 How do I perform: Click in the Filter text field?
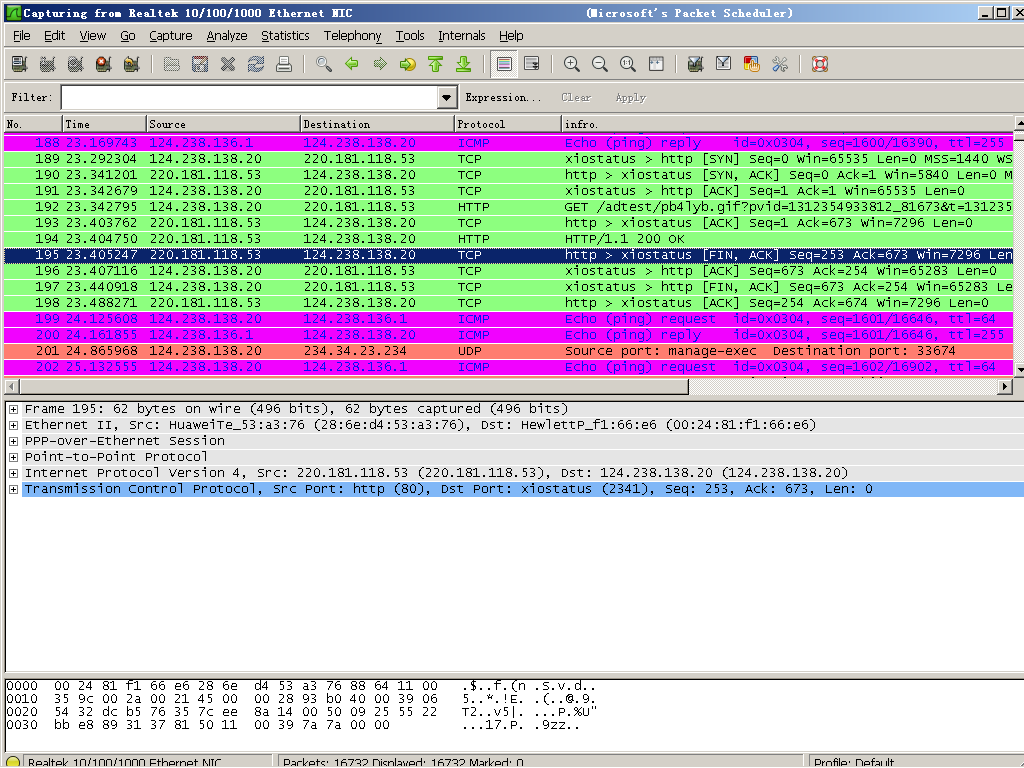coord(249,98)
